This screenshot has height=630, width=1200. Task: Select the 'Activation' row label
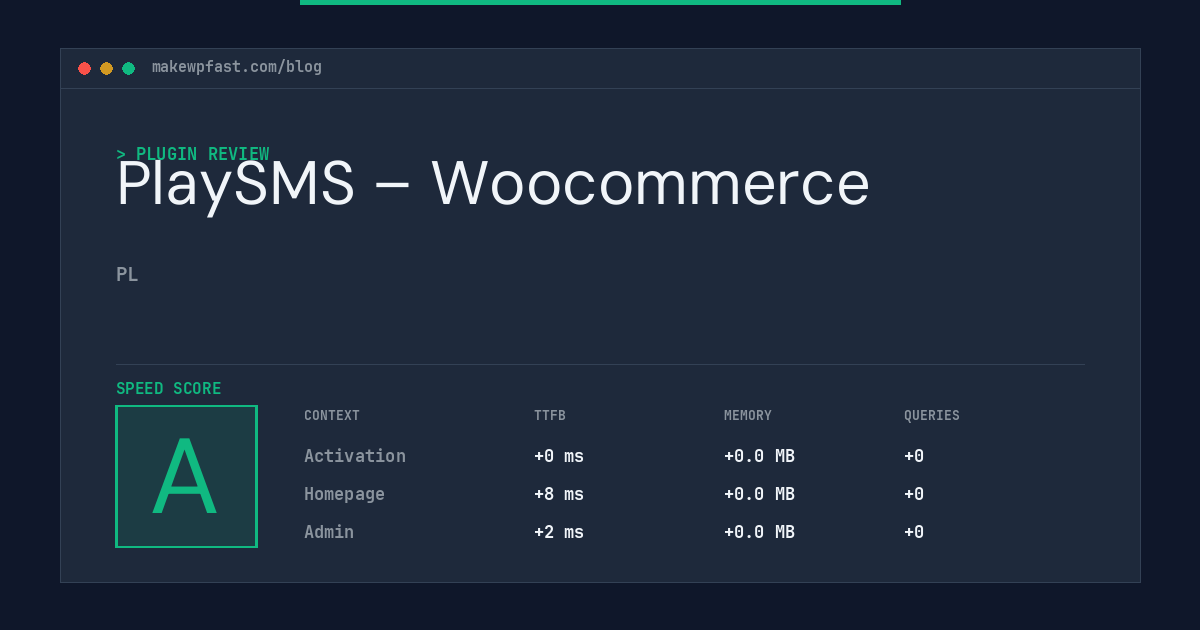click(x=355, y=456)
